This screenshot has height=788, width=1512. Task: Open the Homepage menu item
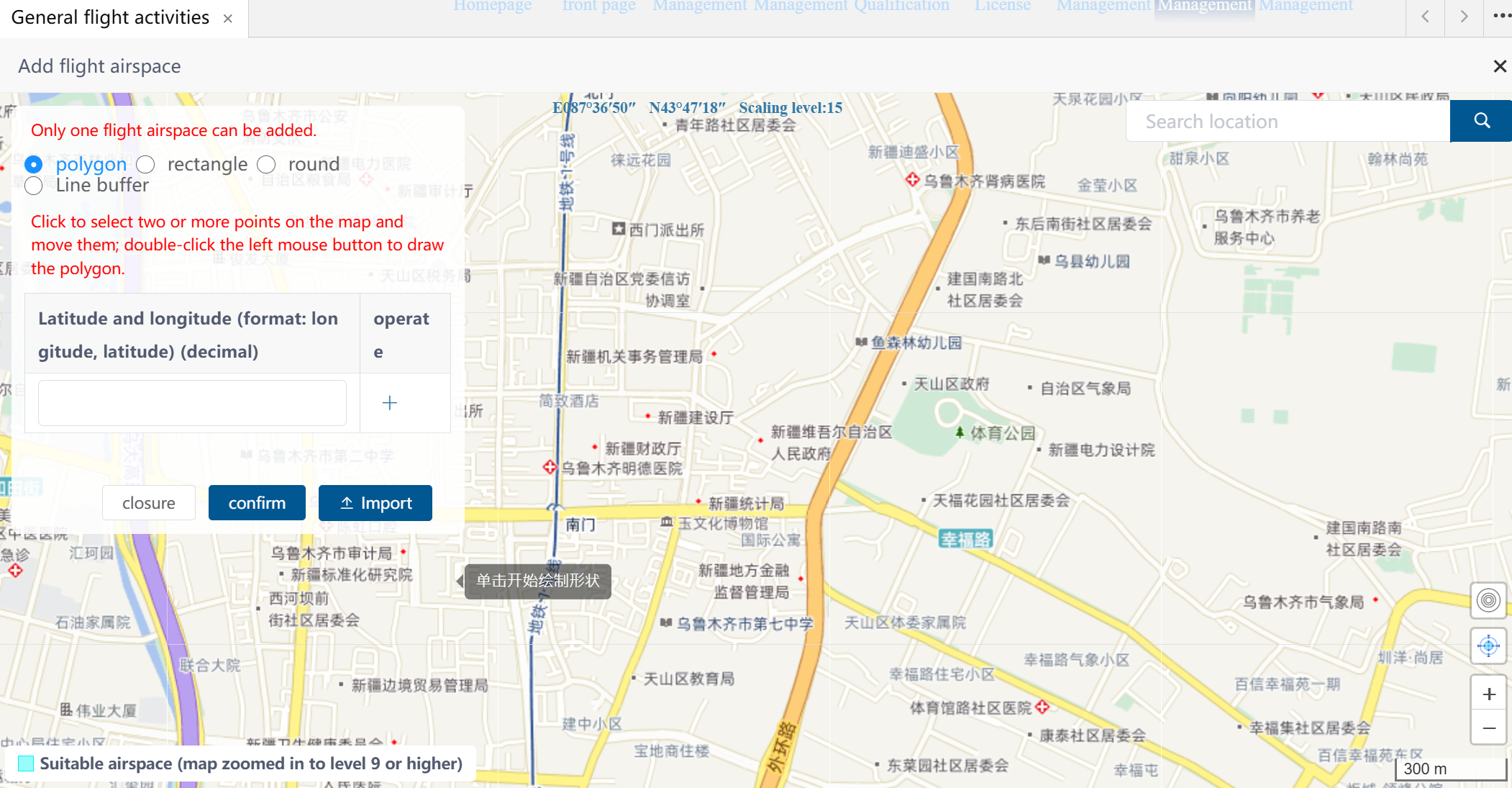coord(493,6)
